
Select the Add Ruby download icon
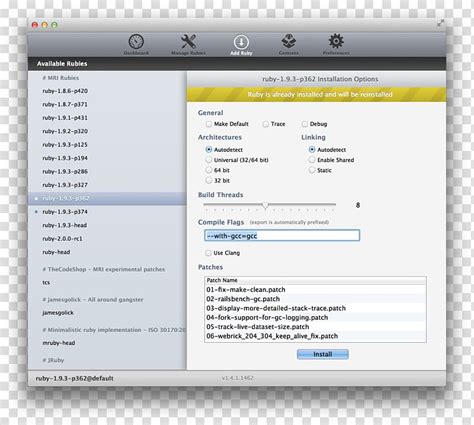[241, 42]
